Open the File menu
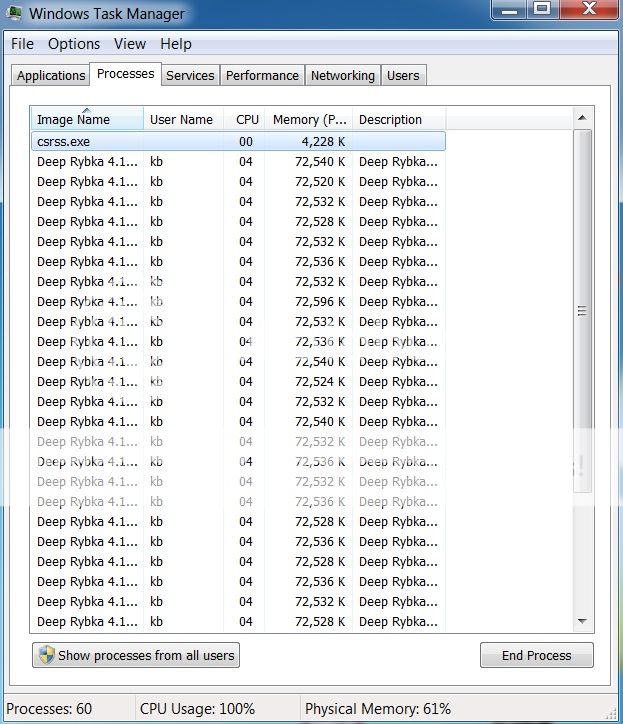Screen dimensions: 623x724 click(x=22, y=44)
